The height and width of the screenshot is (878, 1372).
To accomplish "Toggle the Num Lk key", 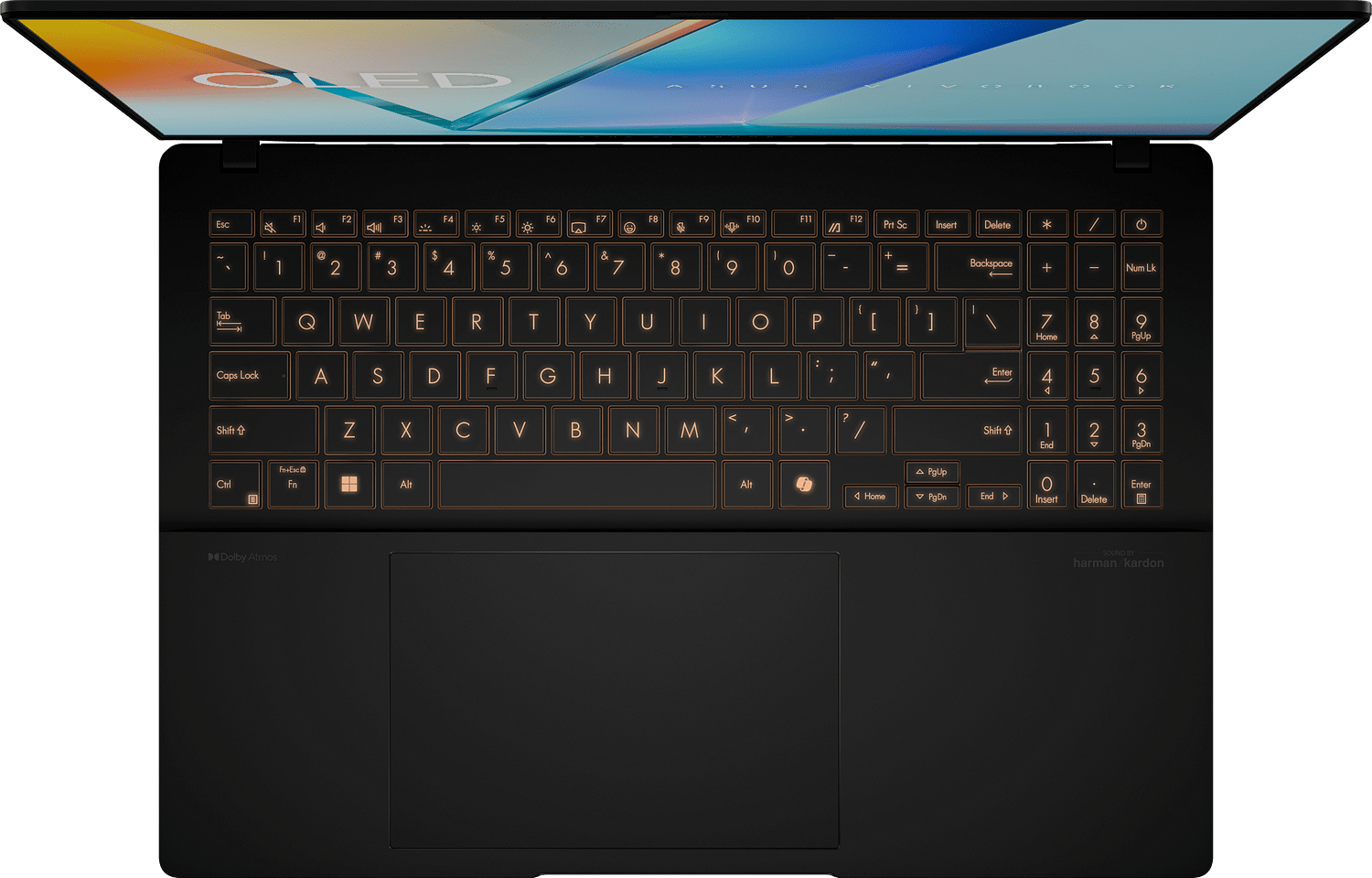I will [1141, 268].
